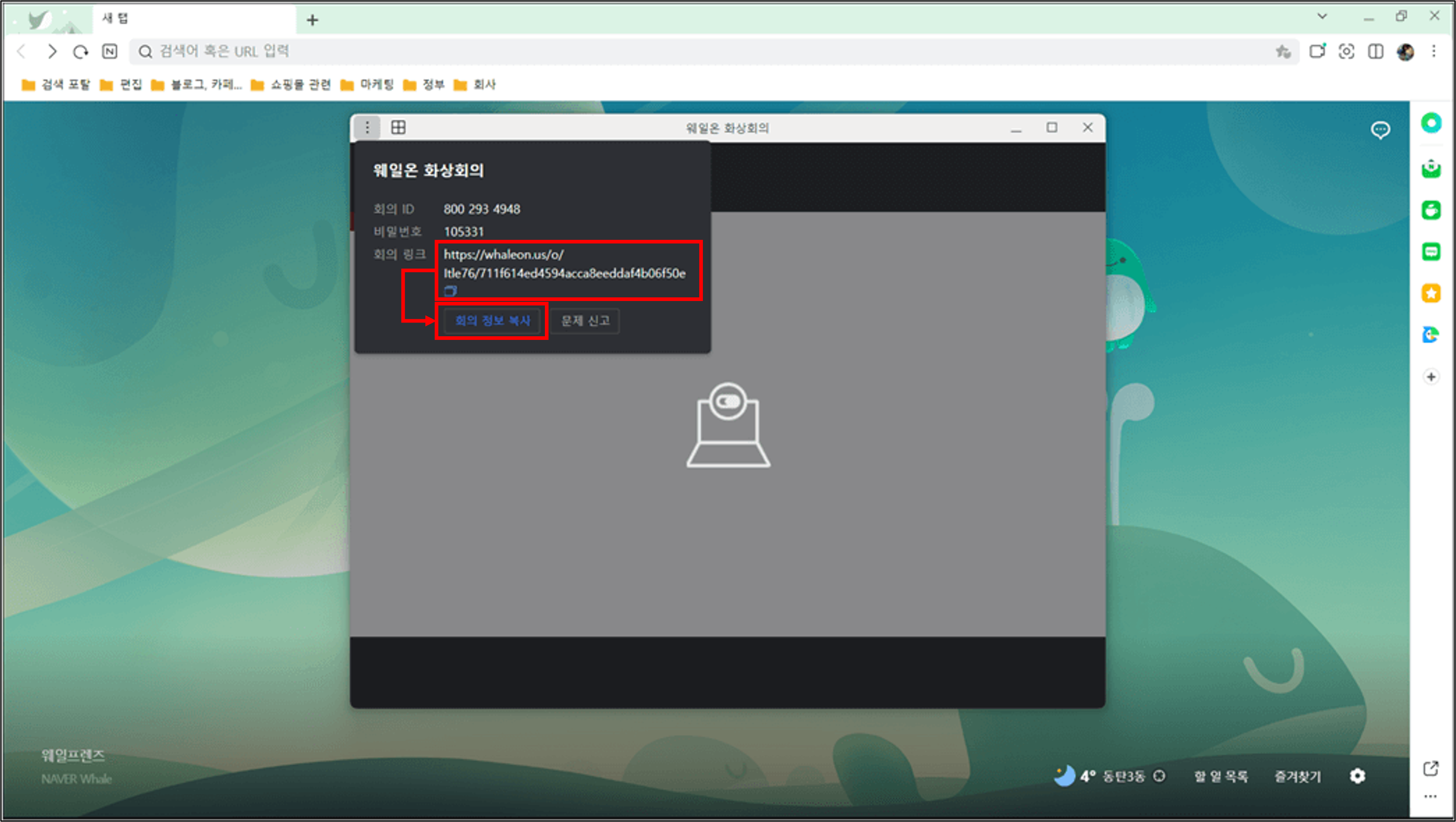This screenshot has width=1456, height=822.
Task: Toggle split view icon in browser toolbar
Action: coord(1375,51)
